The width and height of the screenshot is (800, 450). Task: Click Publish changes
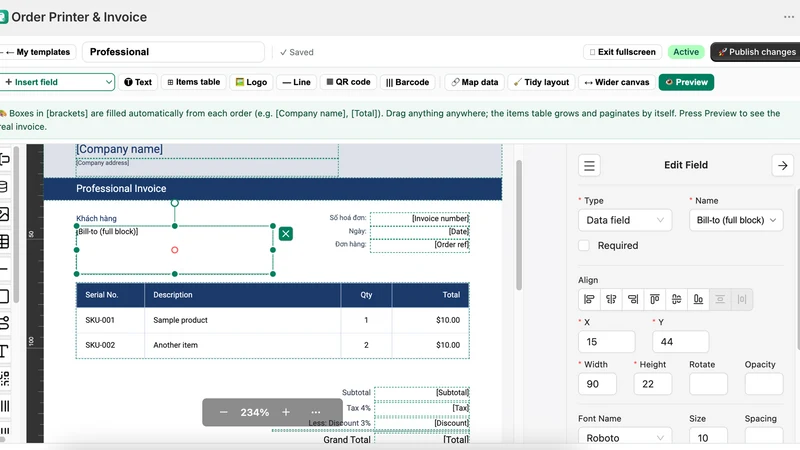(756, 52)
